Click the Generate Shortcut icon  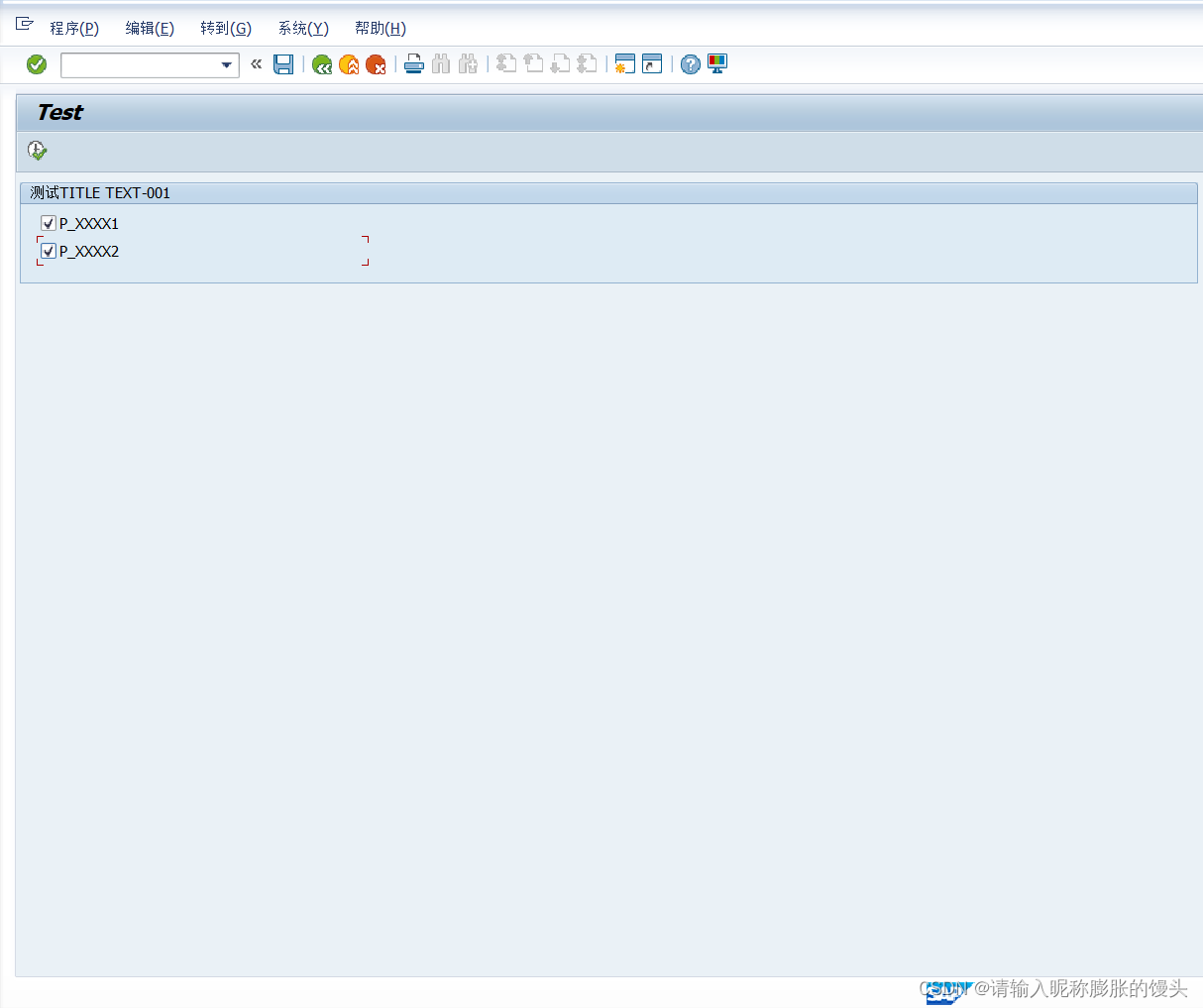652,64
